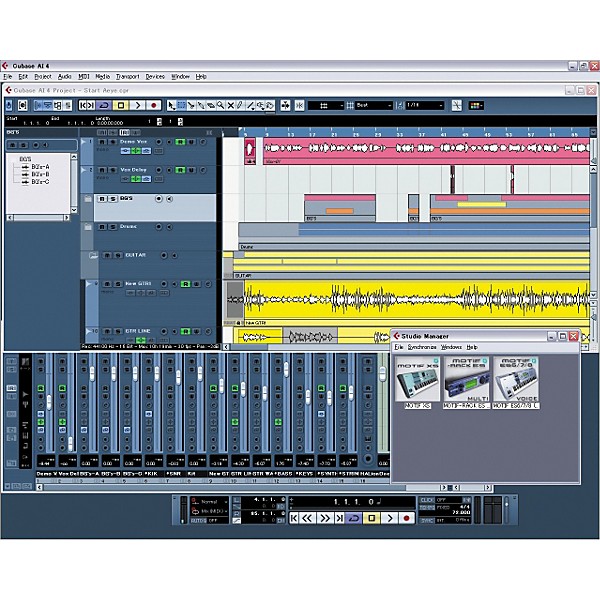The image size is (600, 600).
Task: Mute the BG'S folder track
Action: click(102, 199)
